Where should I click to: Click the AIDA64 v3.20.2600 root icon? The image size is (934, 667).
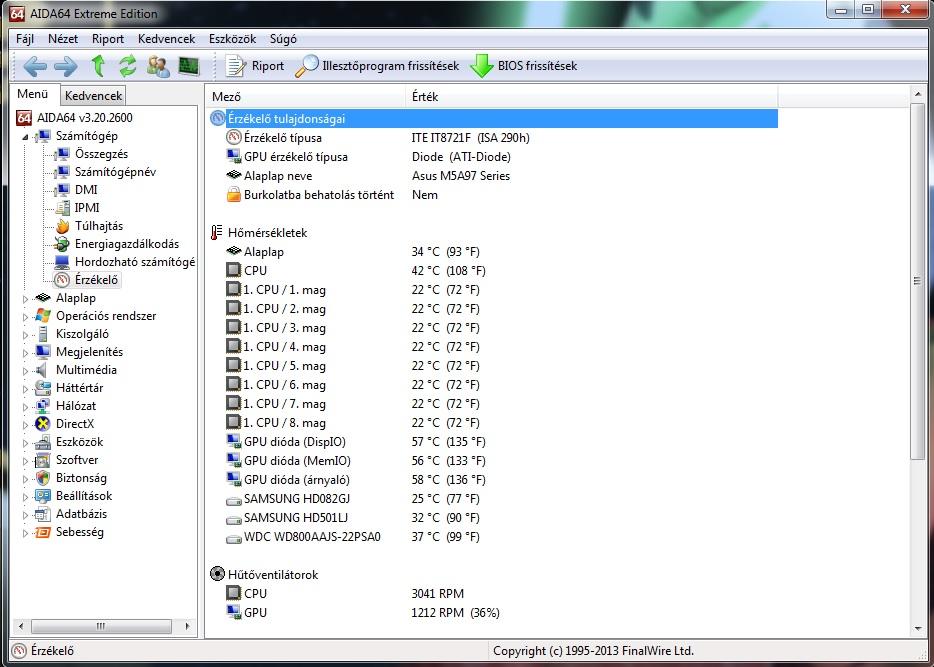[x=24, y=118]
